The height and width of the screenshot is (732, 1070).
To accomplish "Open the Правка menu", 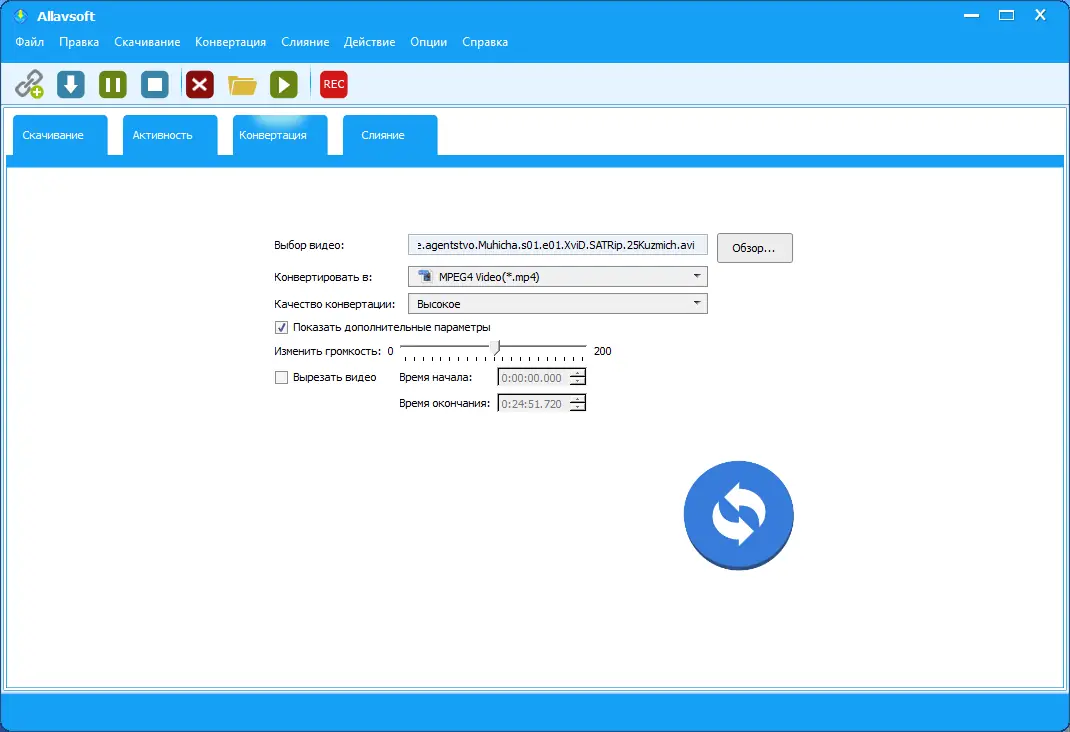I will pyautogui.click(x=78, y=42).
